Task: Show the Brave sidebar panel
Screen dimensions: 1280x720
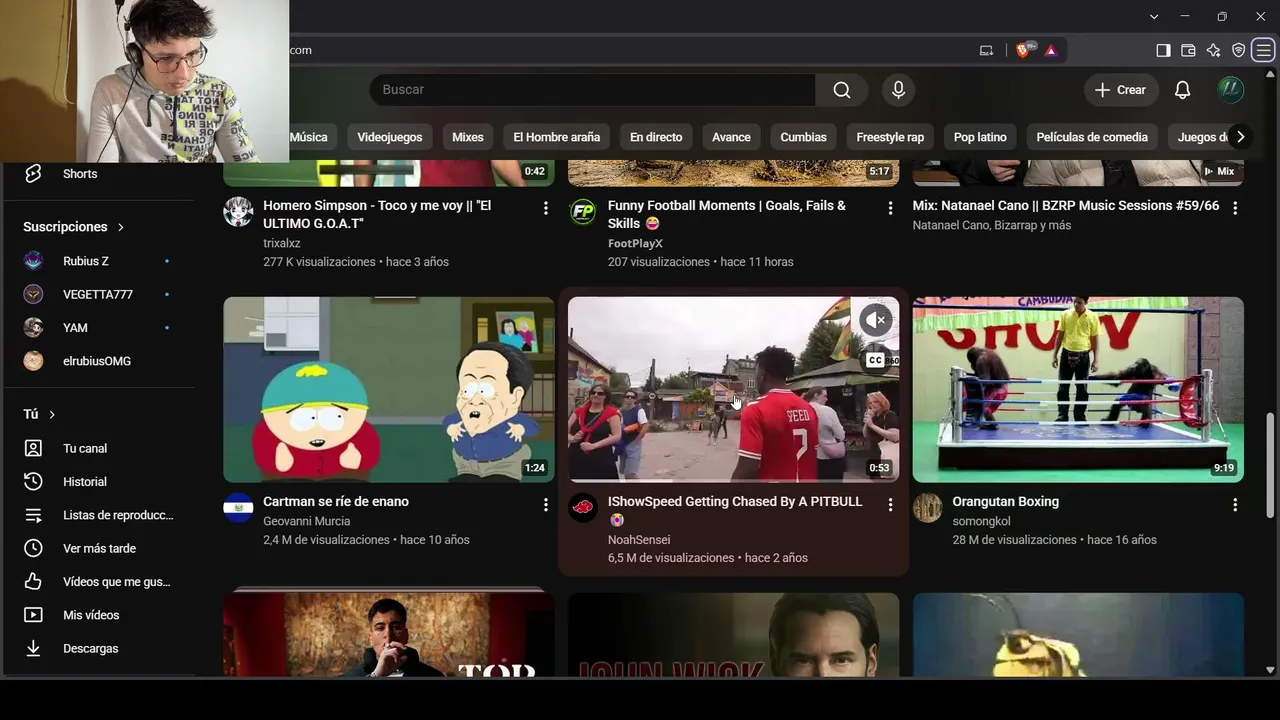Action: (1163, 50)
